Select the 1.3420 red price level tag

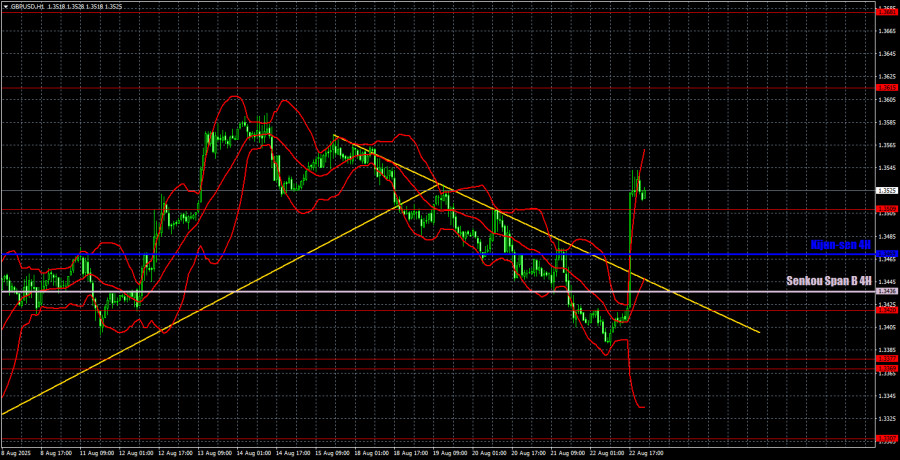coord(886,310)
